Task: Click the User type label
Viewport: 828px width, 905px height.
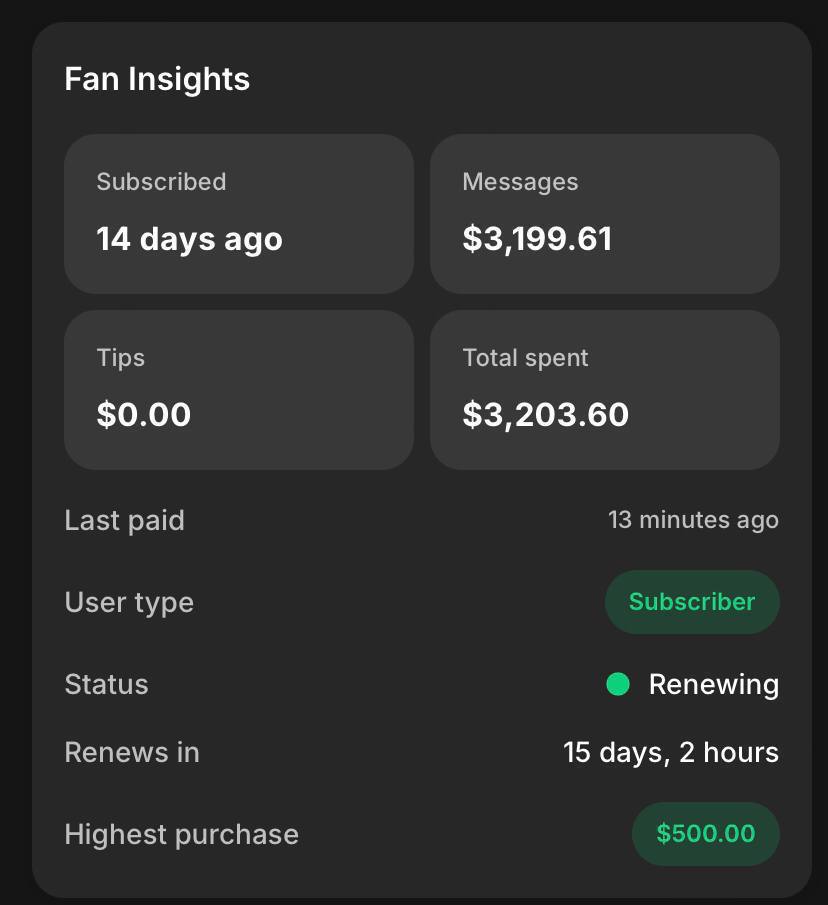Action: [x=129, y=602]
